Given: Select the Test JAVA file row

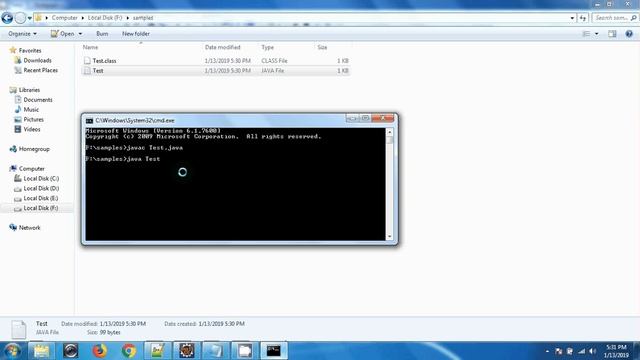Looking at the screenshot, I should tap(216, 71).
